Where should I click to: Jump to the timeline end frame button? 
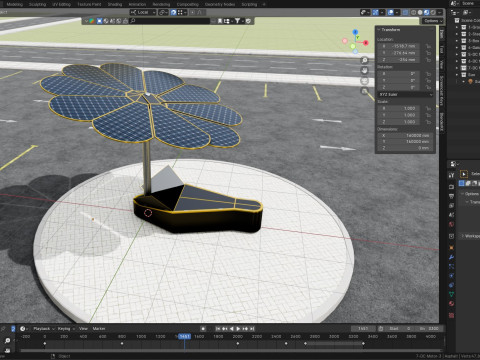pyautogui.click(x=252, y=329)
